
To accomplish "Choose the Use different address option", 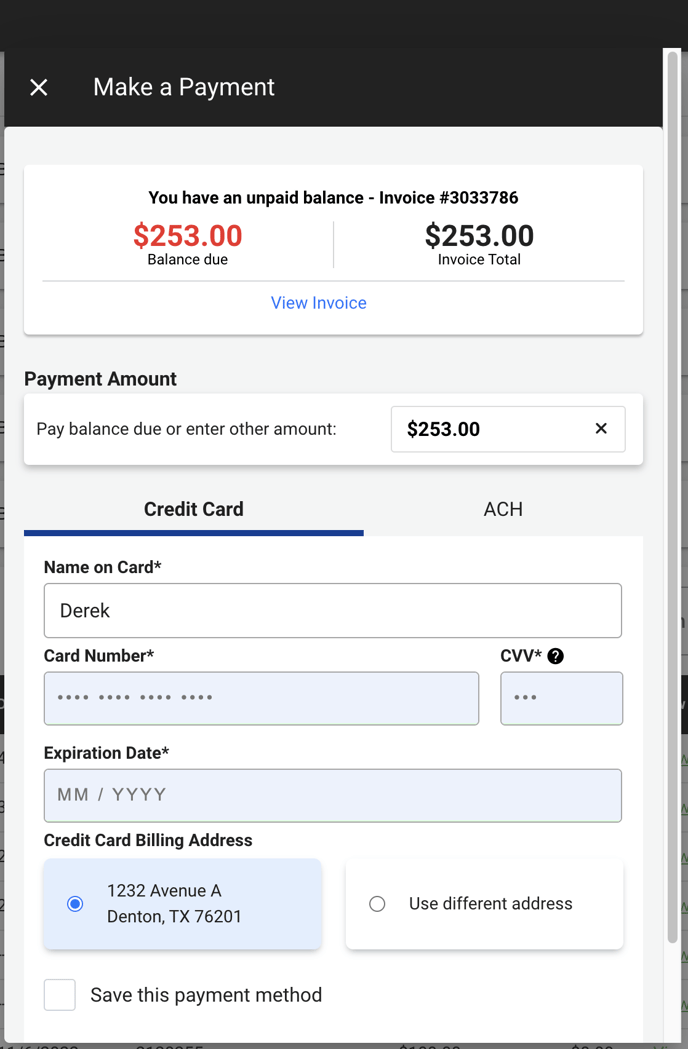I will (x=485, y=903).
